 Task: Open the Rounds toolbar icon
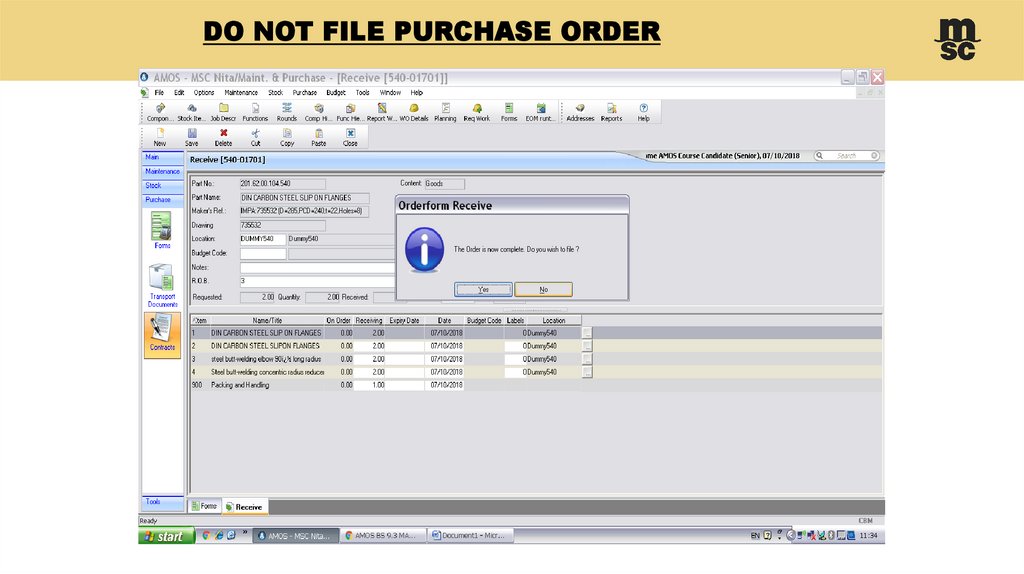point(287,111)
